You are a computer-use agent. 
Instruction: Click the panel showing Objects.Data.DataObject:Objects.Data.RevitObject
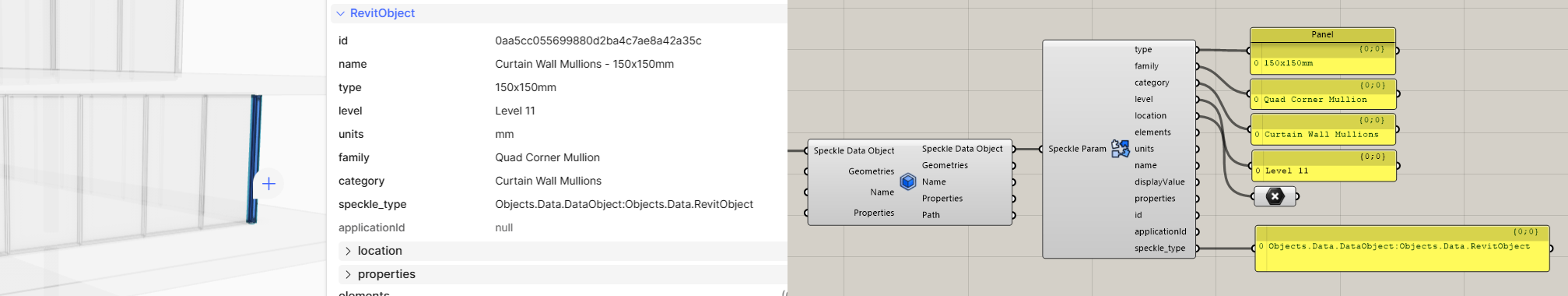click(1401, 248)
